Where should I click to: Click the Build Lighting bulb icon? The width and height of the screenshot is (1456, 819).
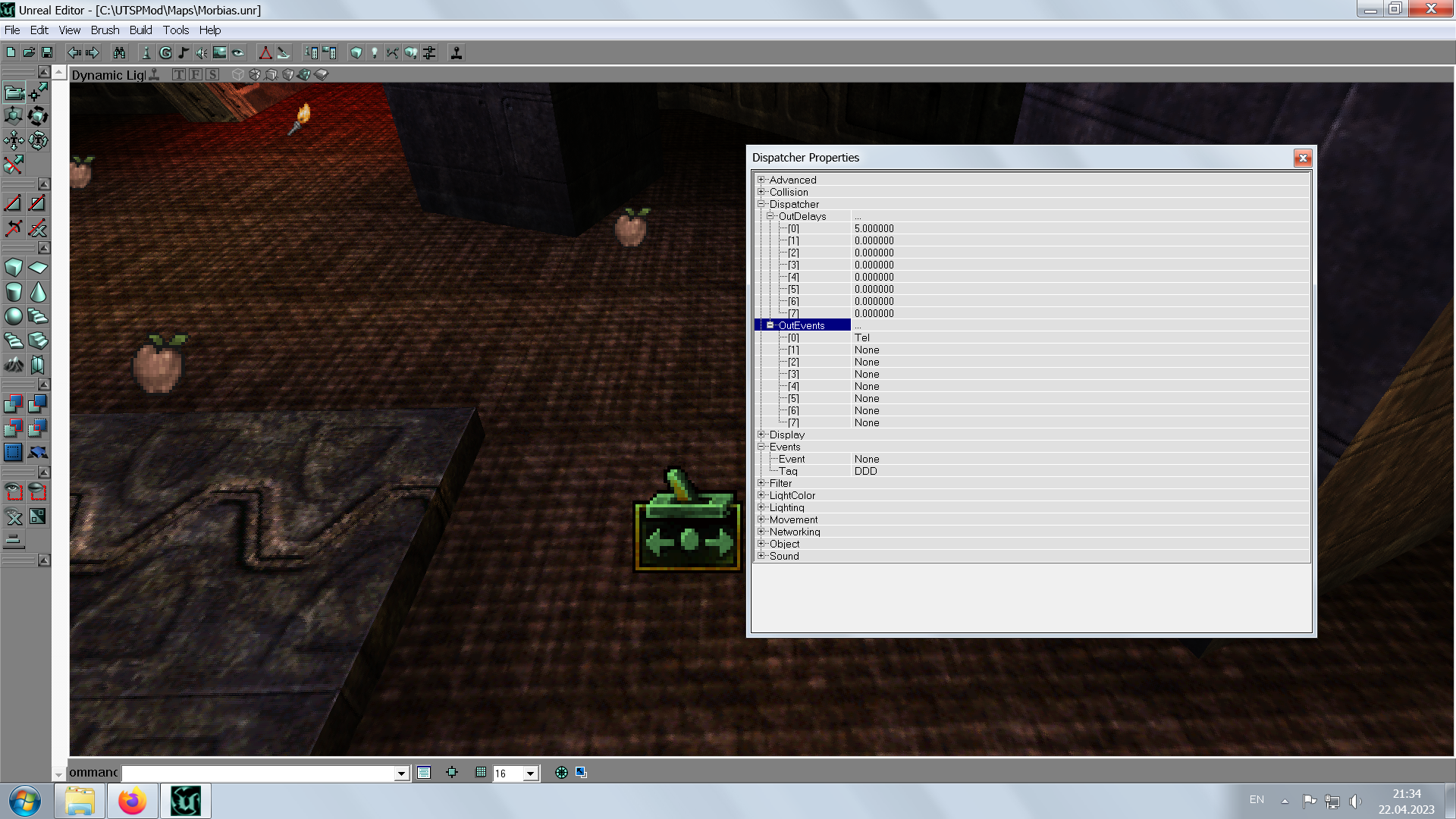click(x=374, y=53)
